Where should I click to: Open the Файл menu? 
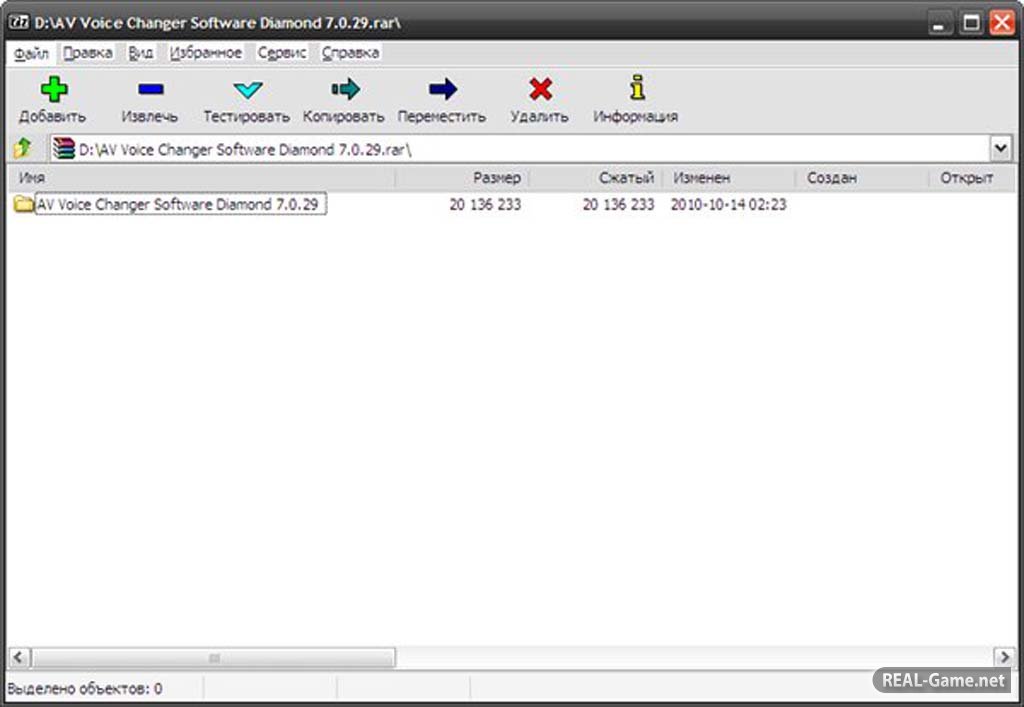32,53
